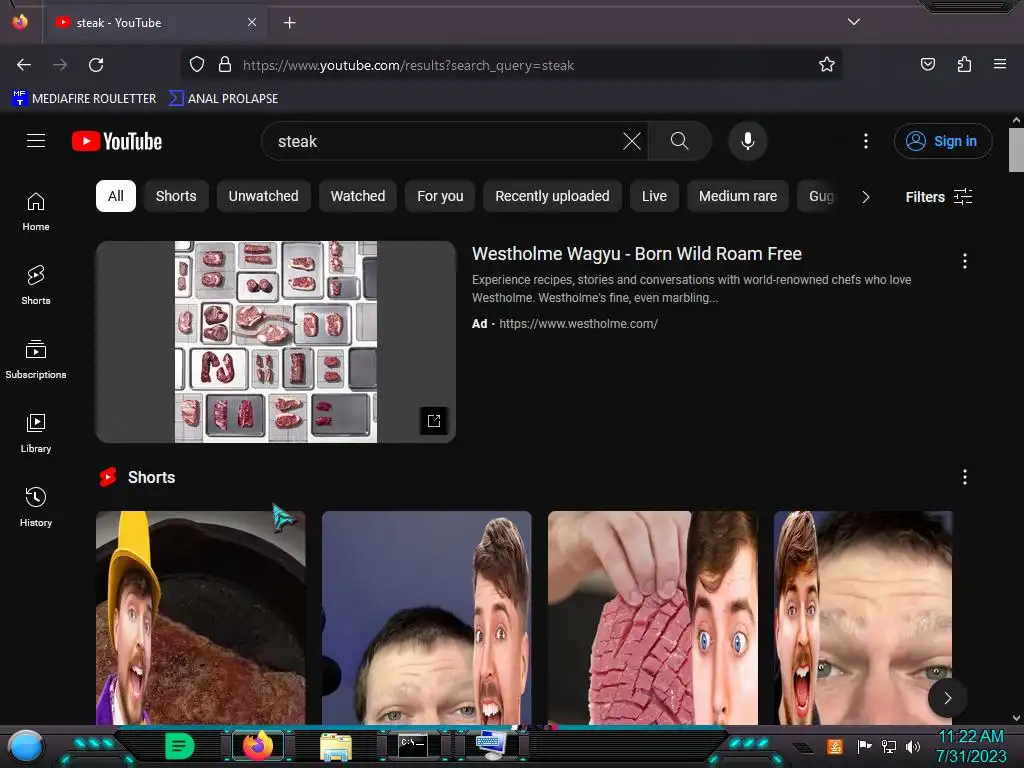The width and height of the screenshot is (1024, 768).
Task: Click the taskbar clock 11:22 AM
Action: tap(971, 736)
